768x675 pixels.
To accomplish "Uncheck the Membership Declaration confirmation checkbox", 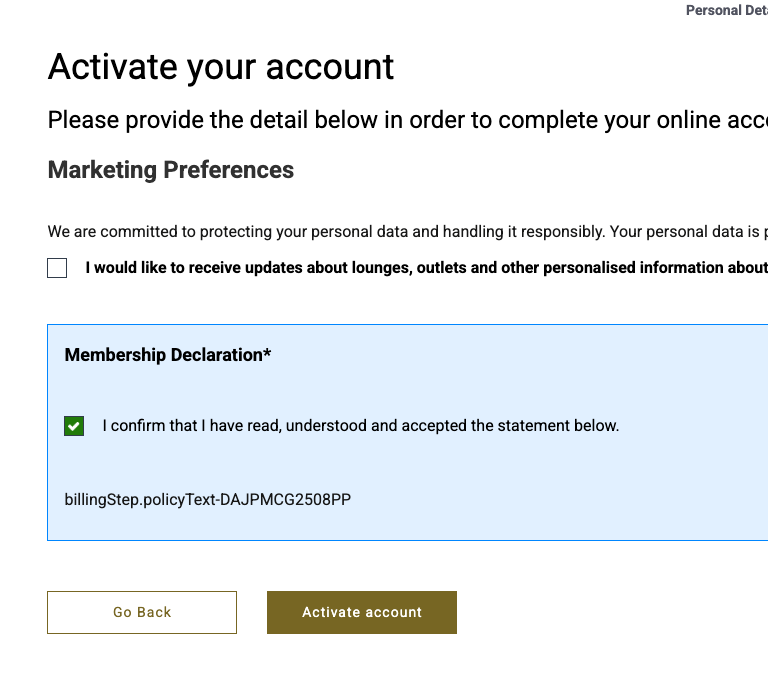I will click(74, 426).
